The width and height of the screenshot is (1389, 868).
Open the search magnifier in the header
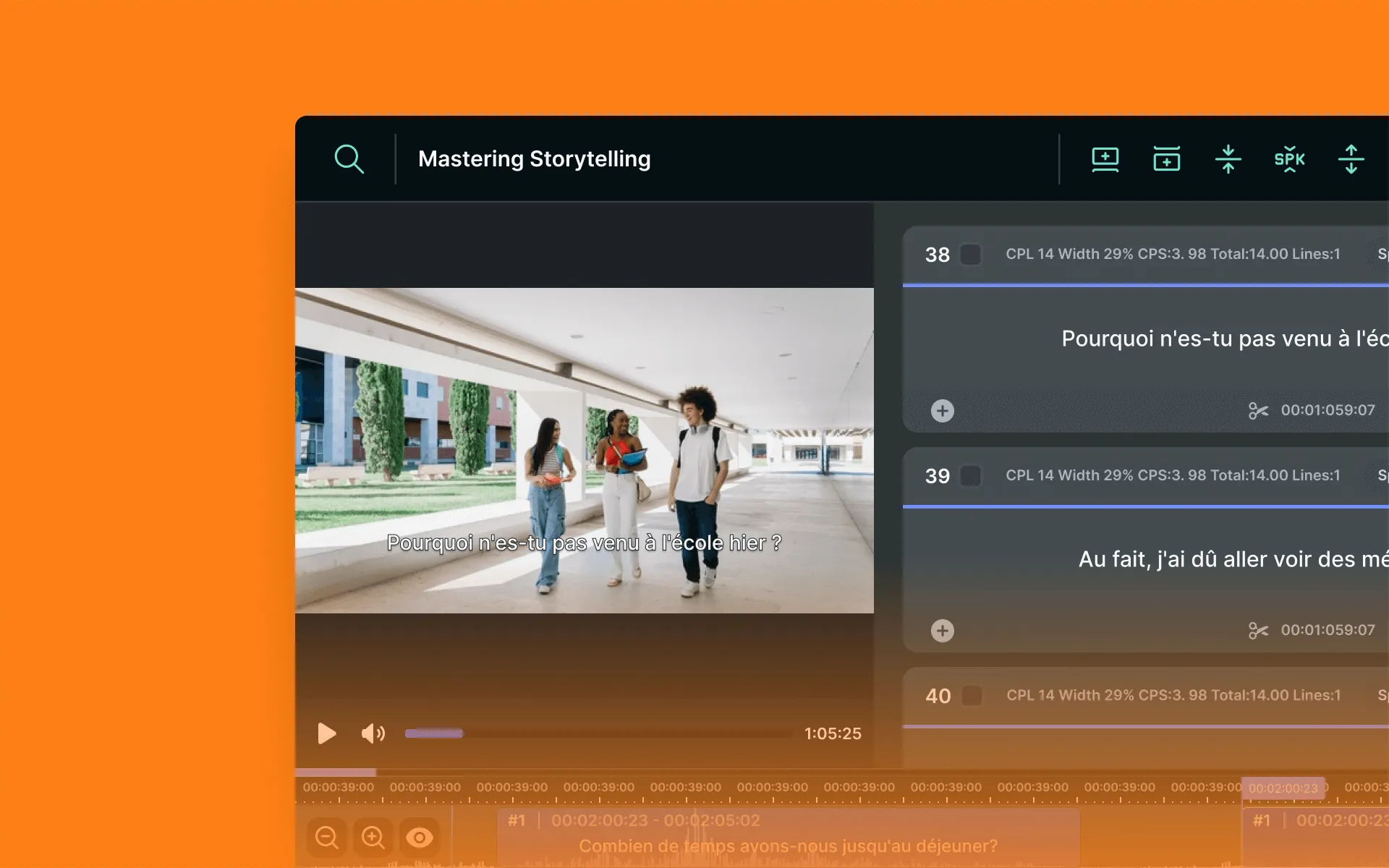click(x=349, y=159)
